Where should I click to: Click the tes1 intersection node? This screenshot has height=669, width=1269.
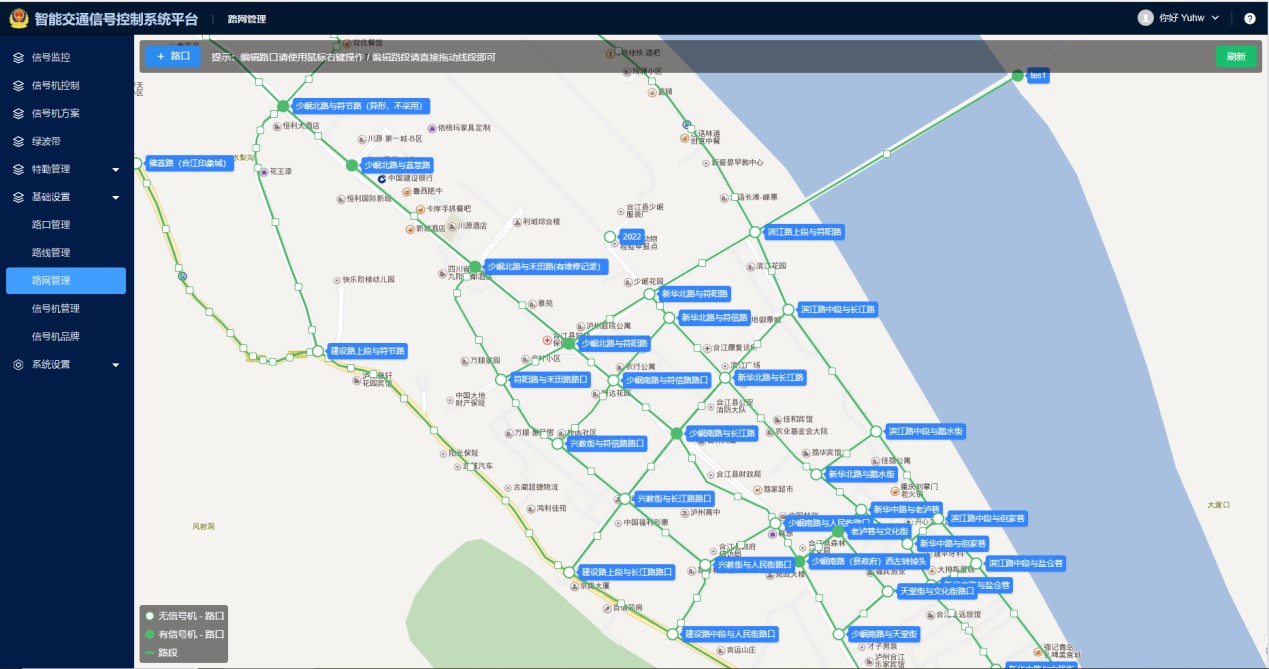coord(1017,75)
